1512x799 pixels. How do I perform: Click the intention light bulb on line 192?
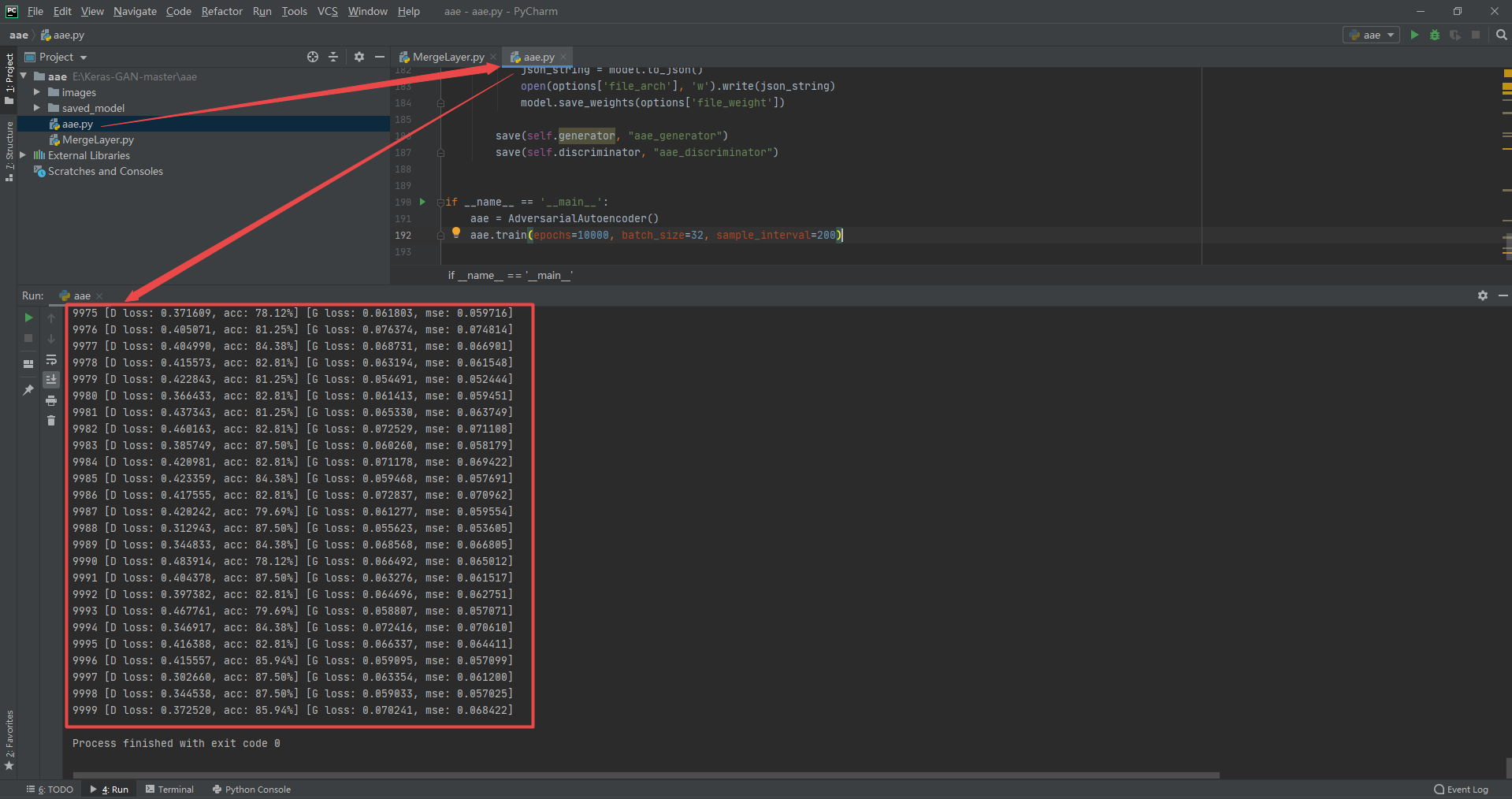point(456,232)
